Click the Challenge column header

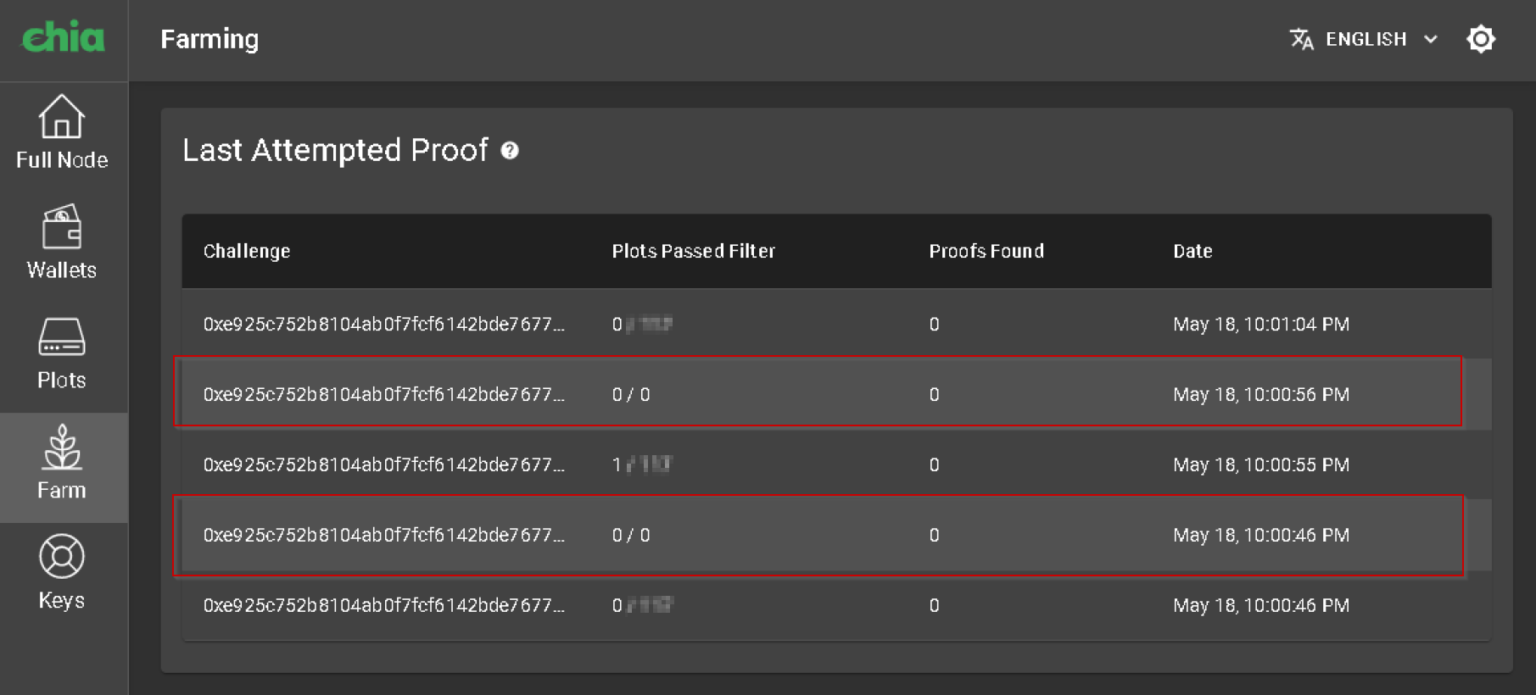247,251
